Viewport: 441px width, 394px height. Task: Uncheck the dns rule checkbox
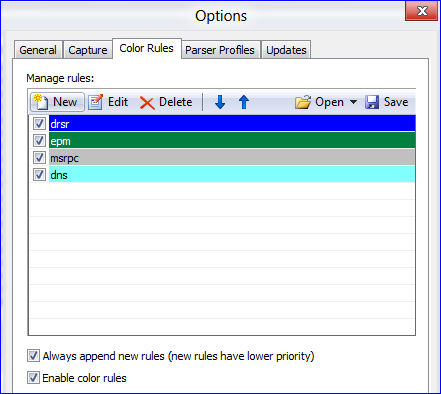[39, 174]
